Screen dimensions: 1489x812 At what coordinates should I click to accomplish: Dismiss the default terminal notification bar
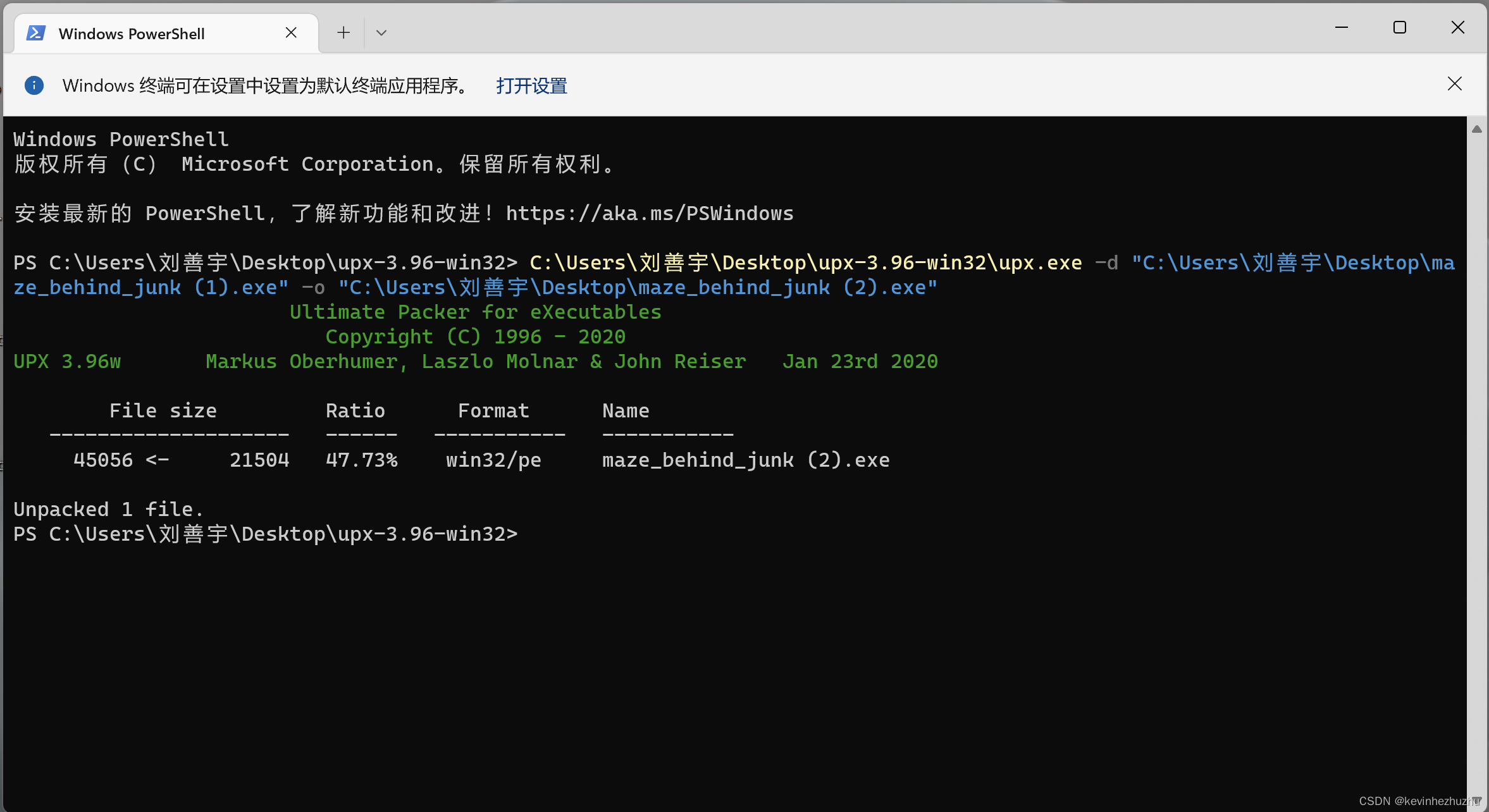(1454, 84)
